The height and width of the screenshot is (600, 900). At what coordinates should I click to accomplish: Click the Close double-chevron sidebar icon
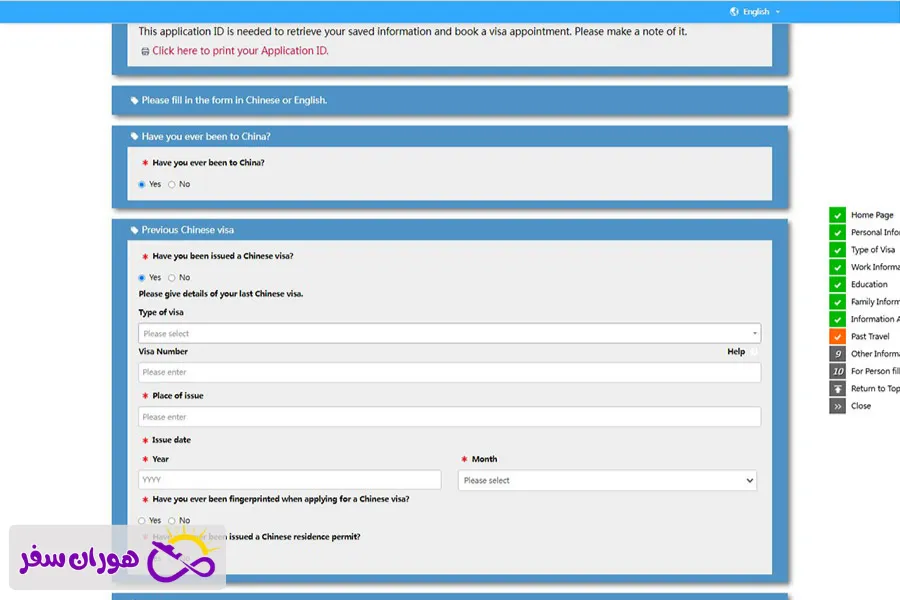pos(837,406)
